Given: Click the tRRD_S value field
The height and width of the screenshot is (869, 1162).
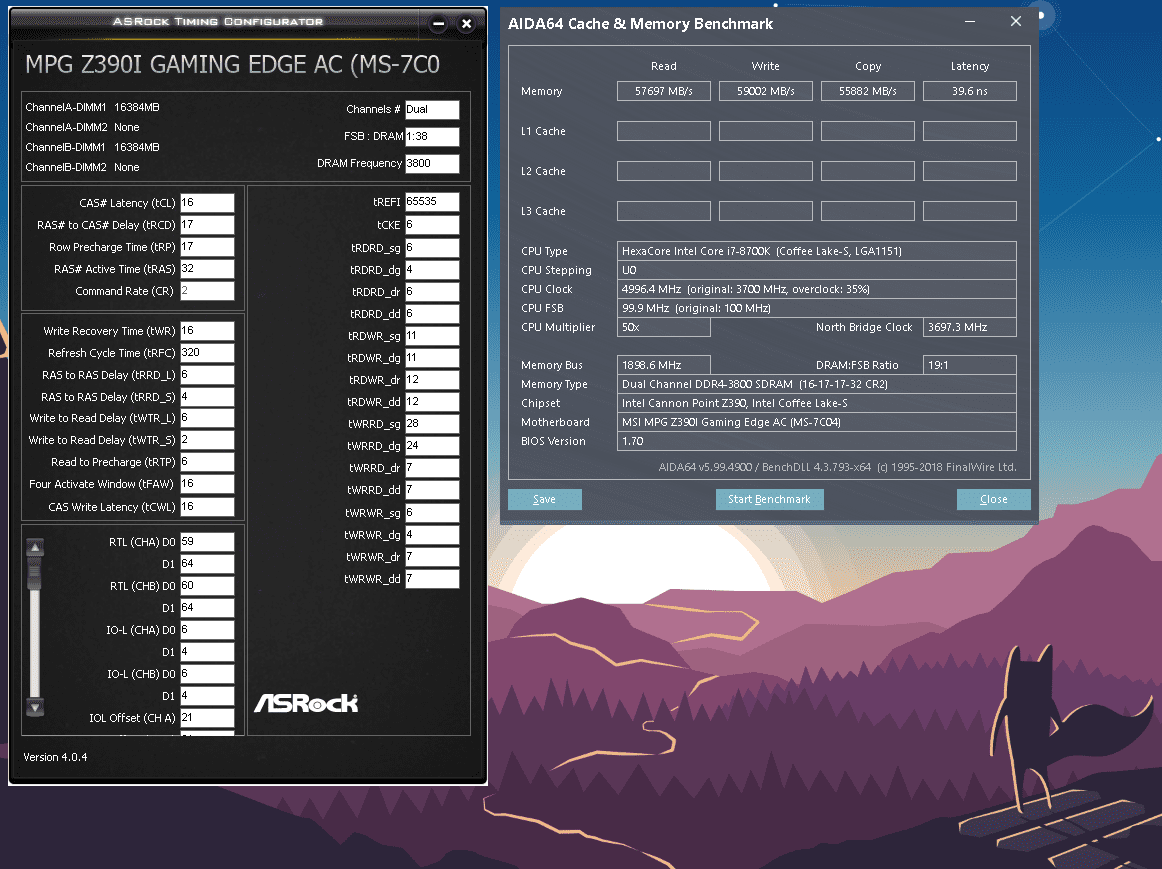Looking at the screenshot, I should click(x=208, y=397).
